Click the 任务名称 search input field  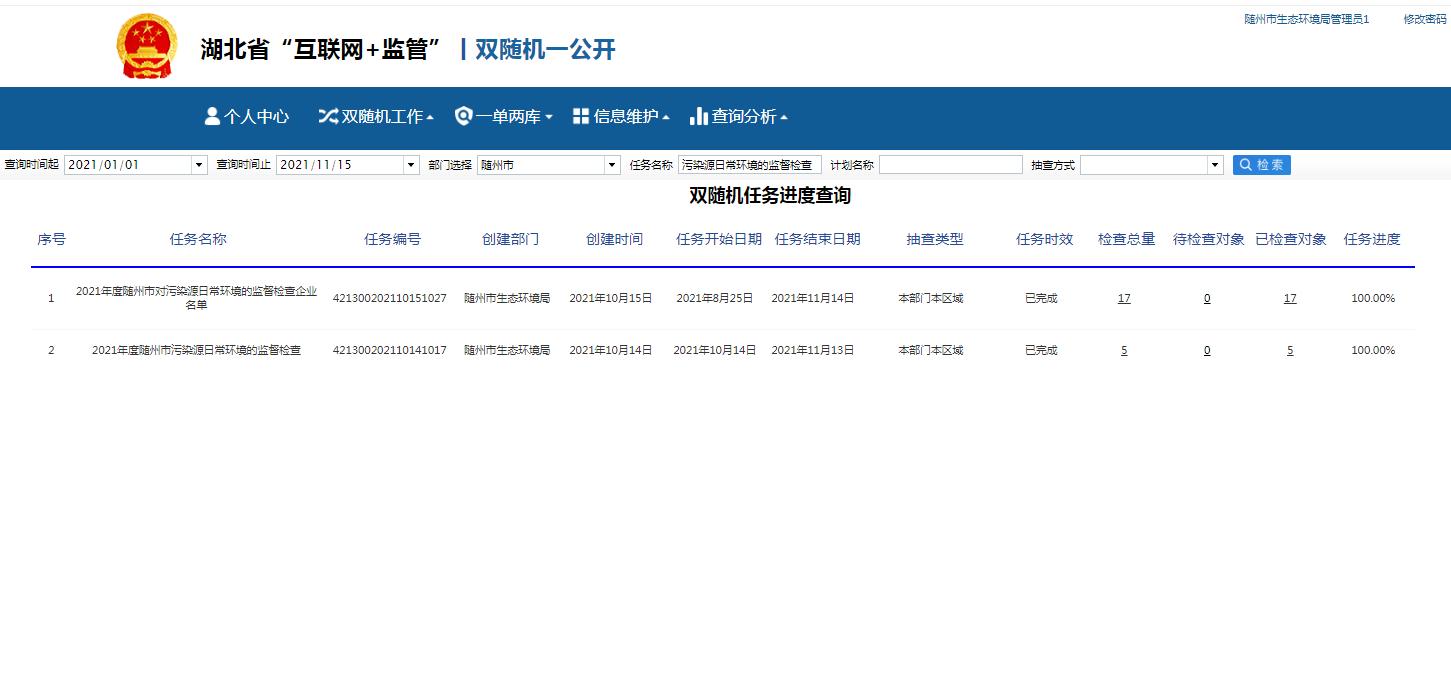pyautogui.click(x=749, y=165)
